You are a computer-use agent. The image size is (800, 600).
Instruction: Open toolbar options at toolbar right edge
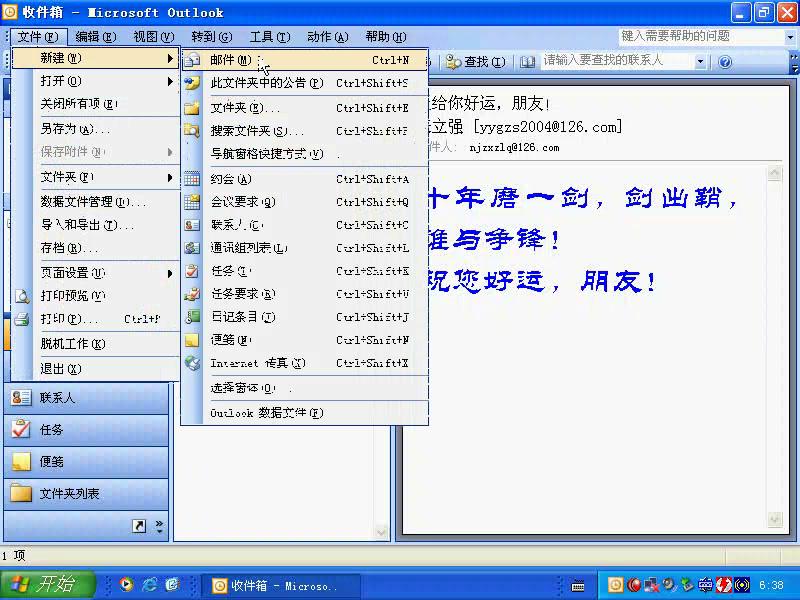point(794,62)
